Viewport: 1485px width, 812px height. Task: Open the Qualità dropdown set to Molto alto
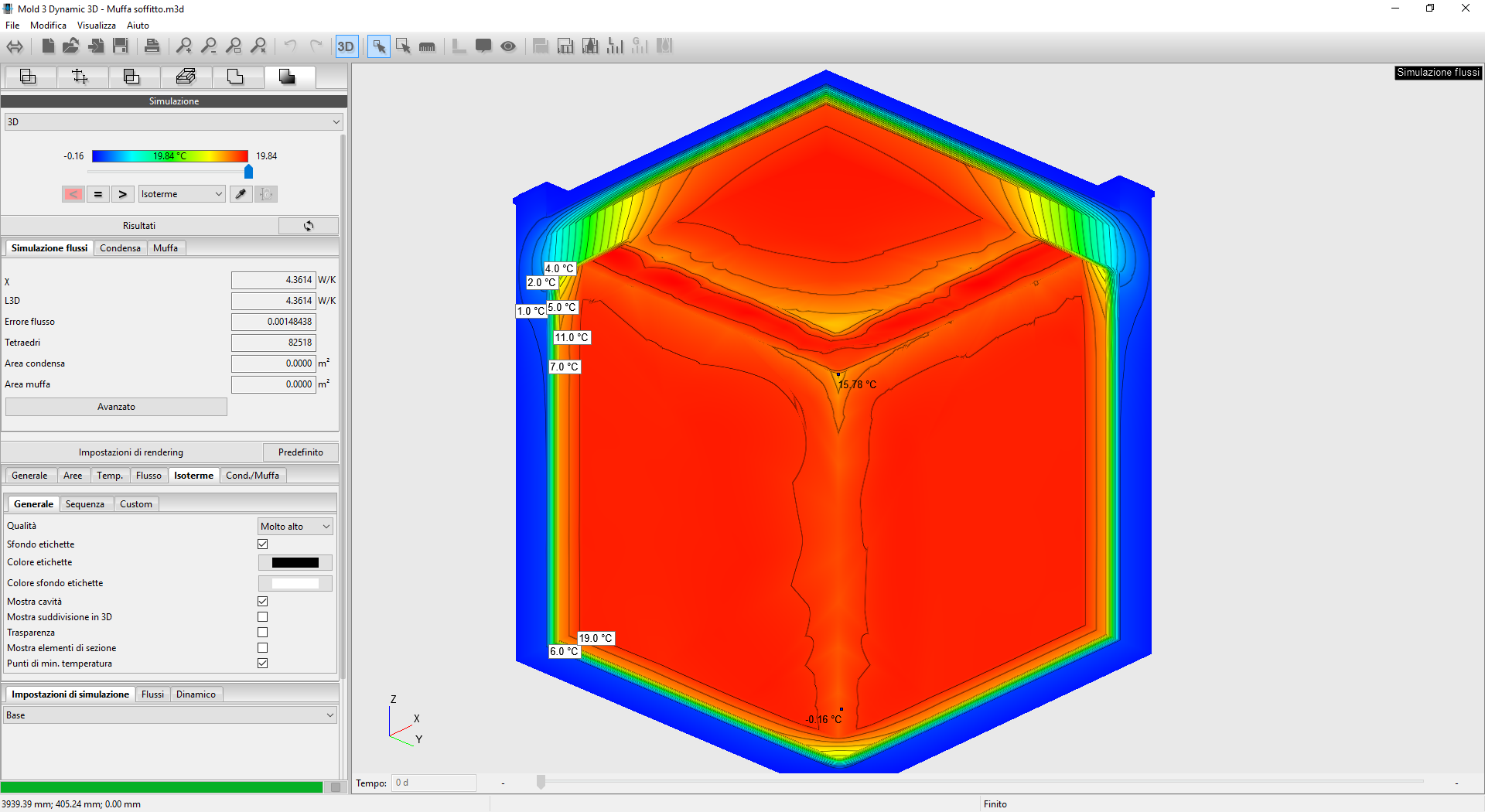coord(295,527)
